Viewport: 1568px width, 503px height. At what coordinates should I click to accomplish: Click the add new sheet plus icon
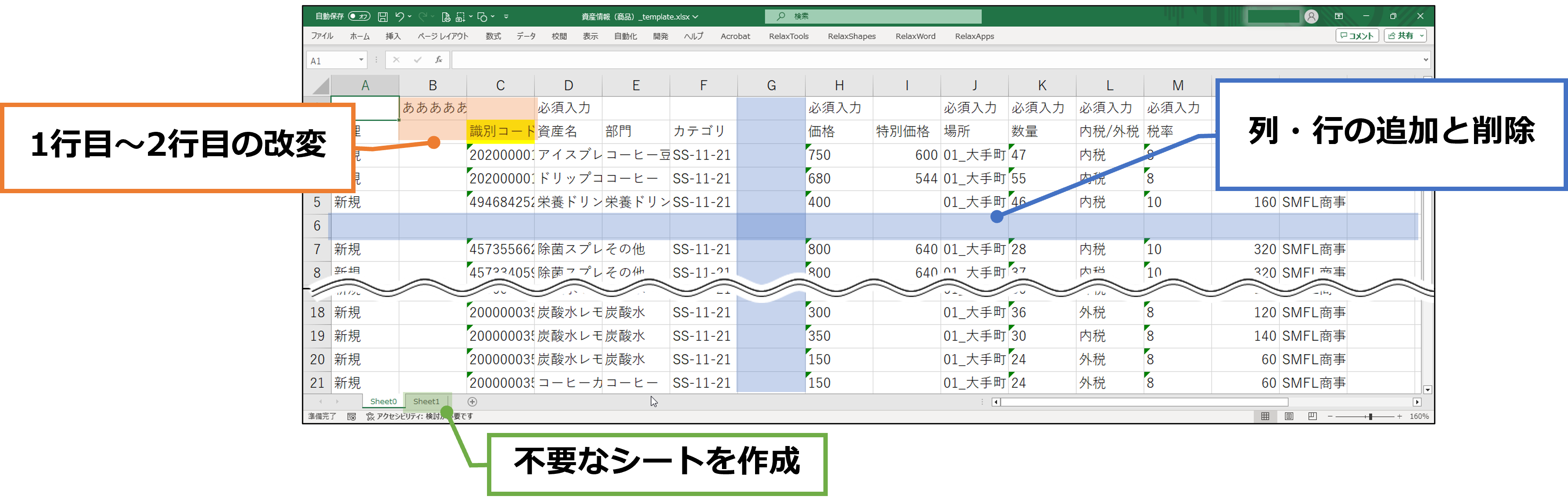tap(472, 402)
